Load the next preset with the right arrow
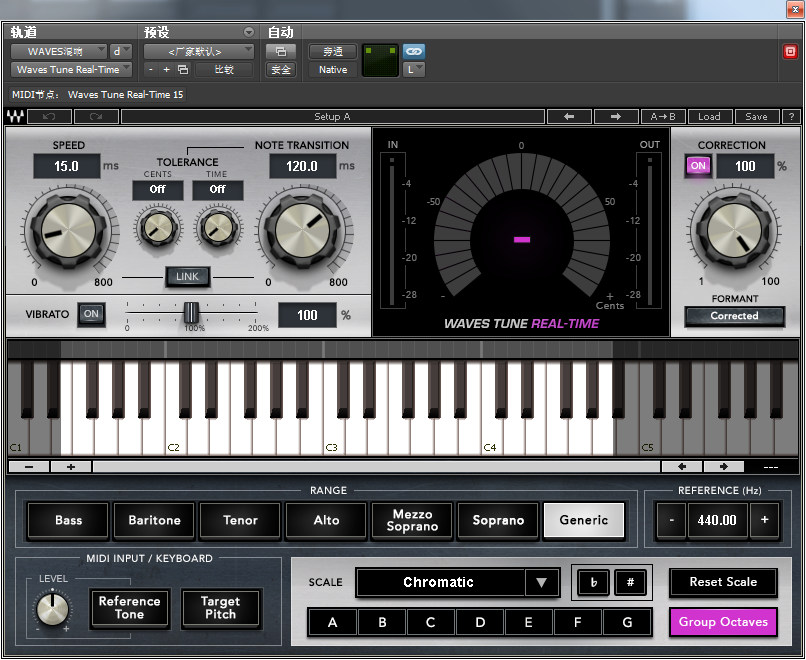The height and width of the screenshot is (660, 806). pyautogui.click(x=616, y=117)
